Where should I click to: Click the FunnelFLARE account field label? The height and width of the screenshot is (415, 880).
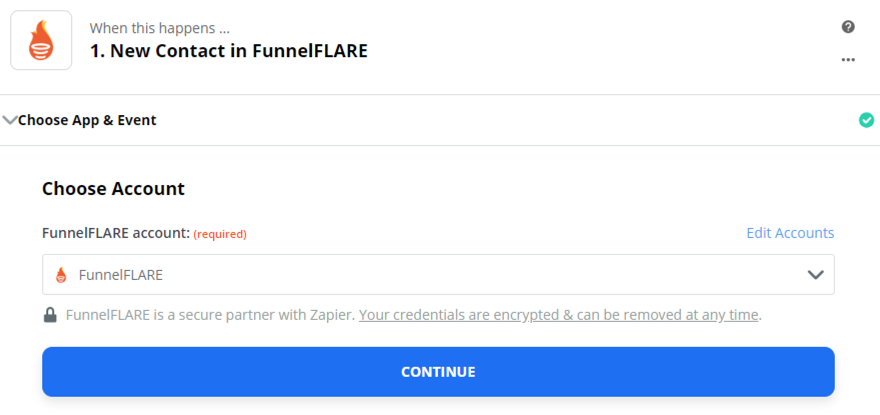point(115,233)
